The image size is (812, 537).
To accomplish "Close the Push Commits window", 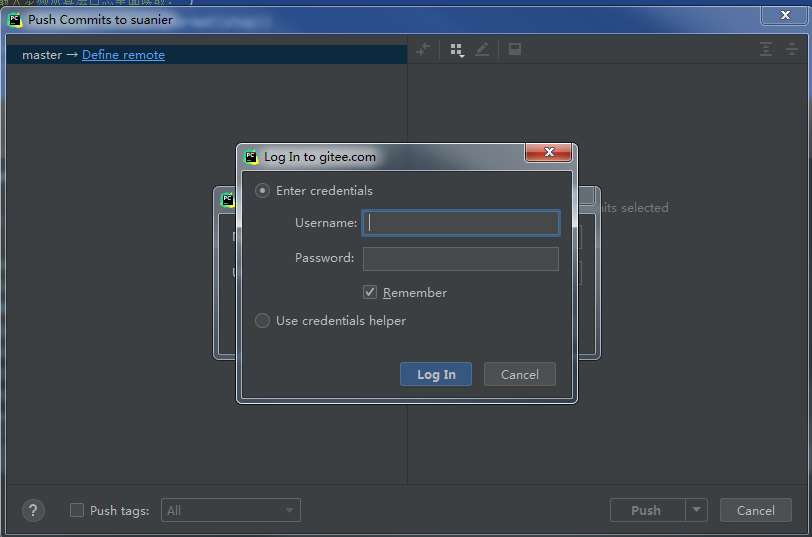I will coord(785,15).
